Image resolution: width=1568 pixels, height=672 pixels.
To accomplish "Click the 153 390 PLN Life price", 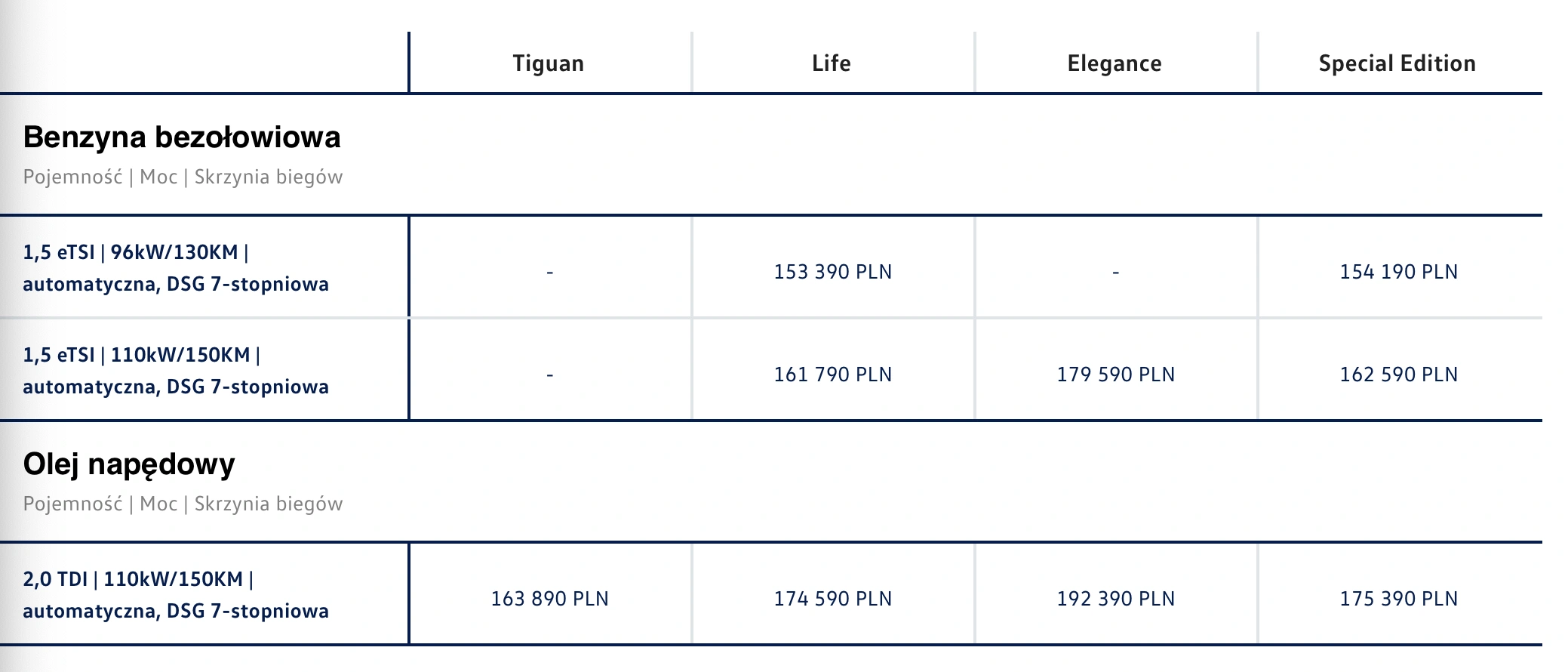I will pyautogui.click(x=833, y=272).
